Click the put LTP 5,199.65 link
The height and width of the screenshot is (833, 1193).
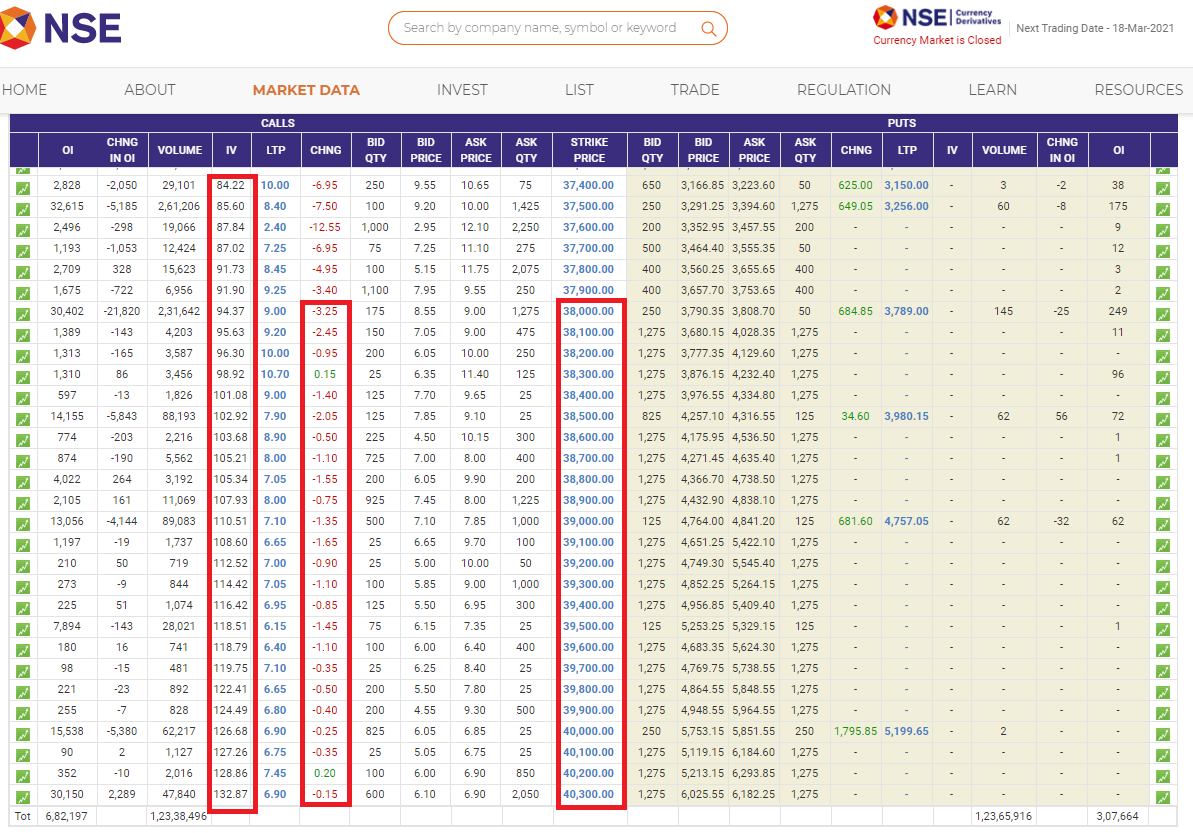point(906,732)
